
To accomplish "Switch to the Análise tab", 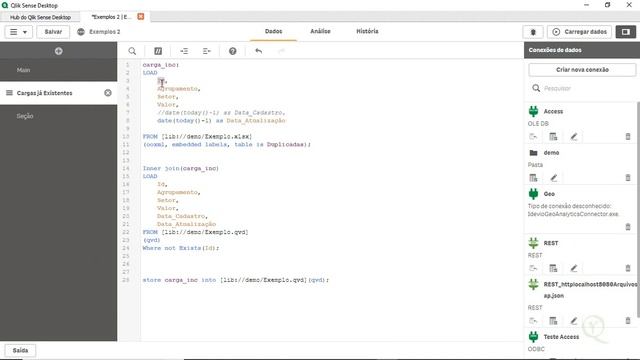I will [320, 31].
